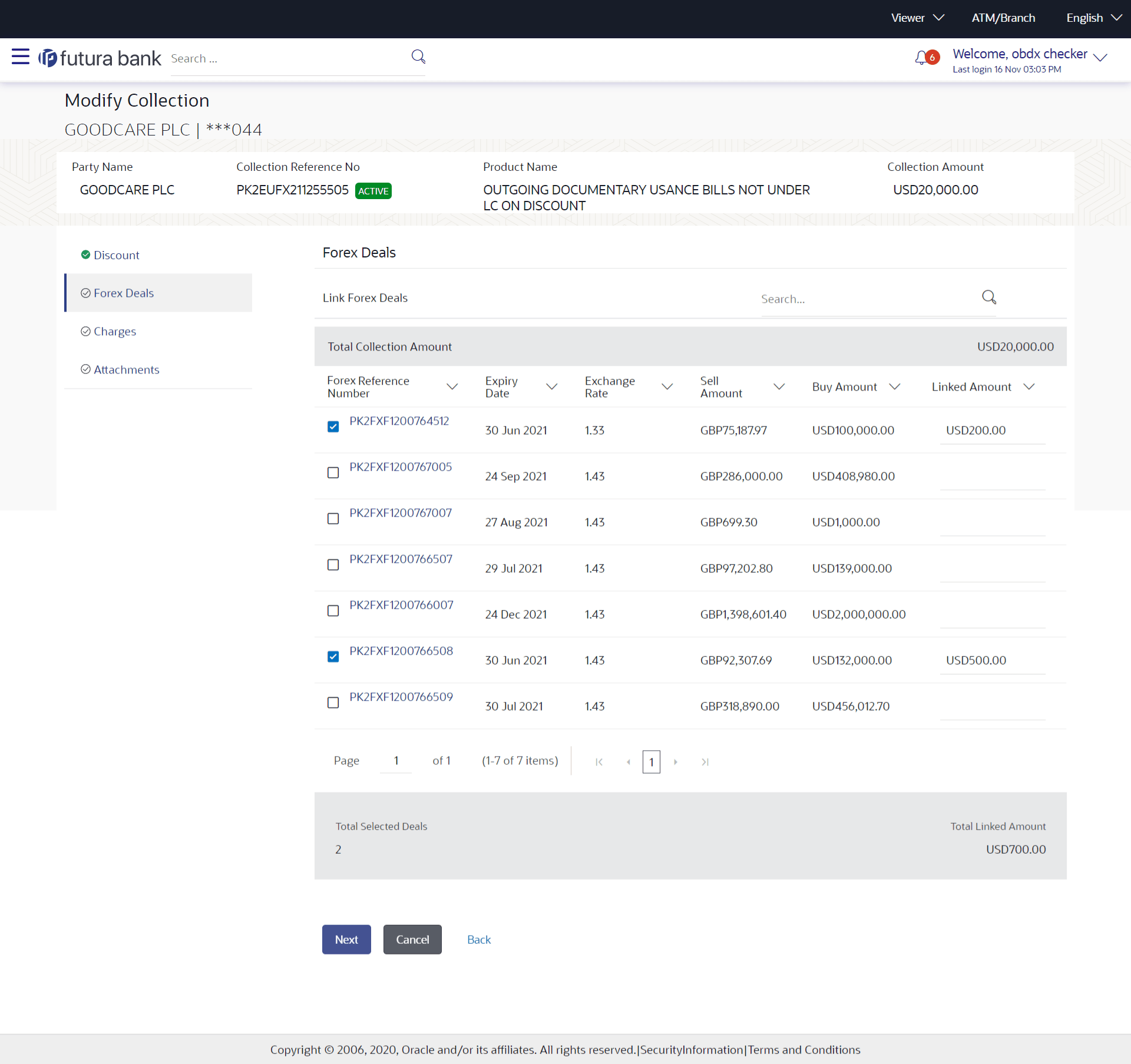Go to the last page arrow
Image resolution: width=1131 pixels, height=1064 pixels.
(x=705, y=762)
